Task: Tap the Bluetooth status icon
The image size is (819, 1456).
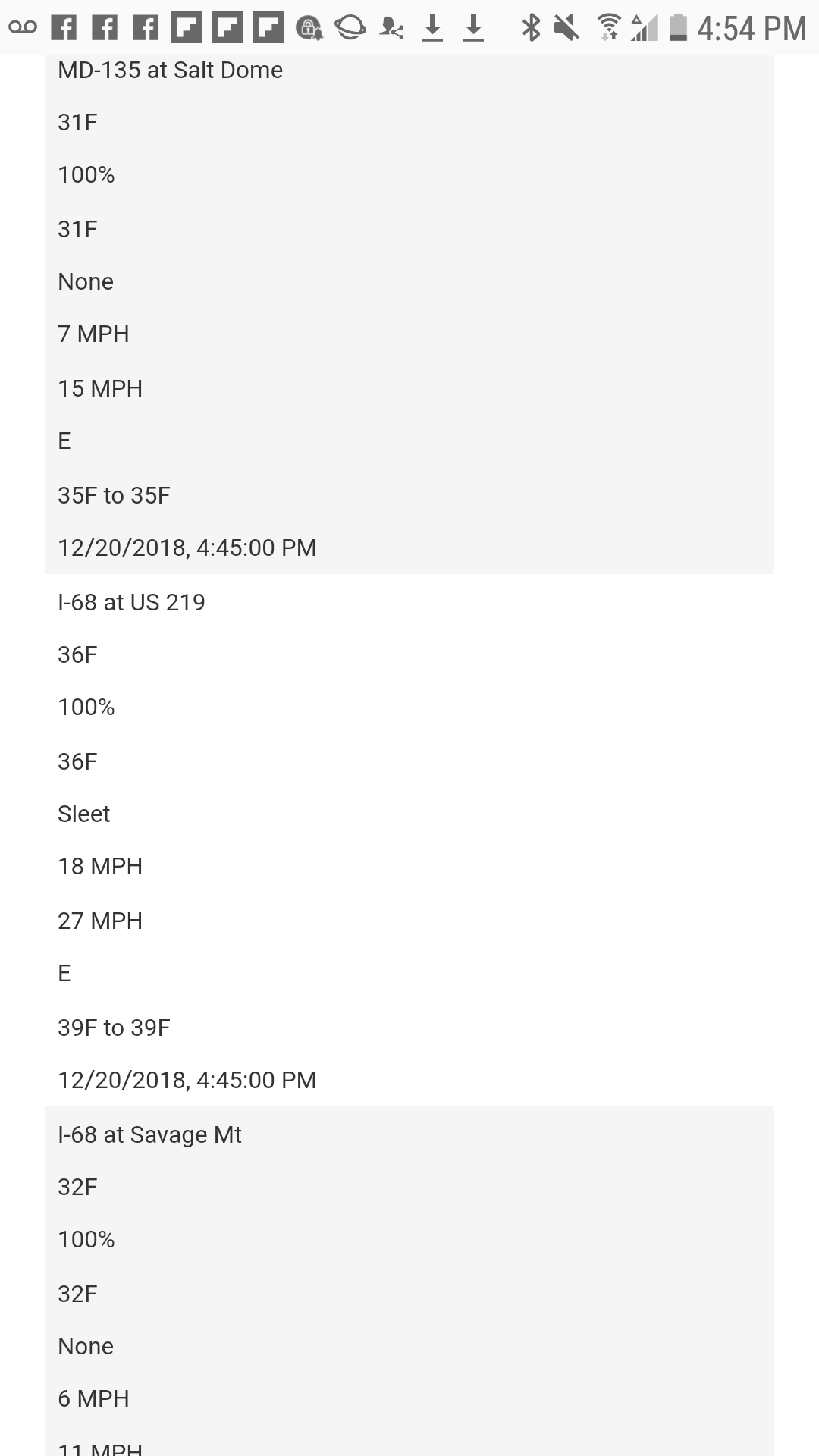Action: pyautogui.click(x=531, y=28)
